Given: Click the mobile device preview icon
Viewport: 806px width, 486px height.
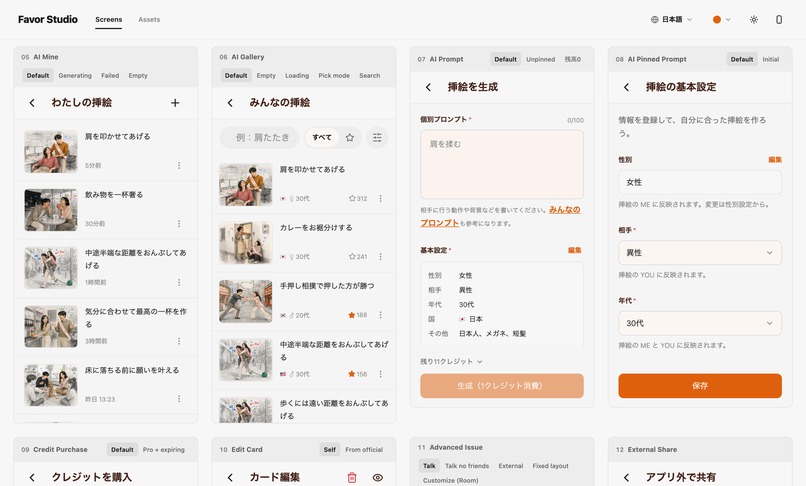Looking at the screenshot, I should 779,20.
